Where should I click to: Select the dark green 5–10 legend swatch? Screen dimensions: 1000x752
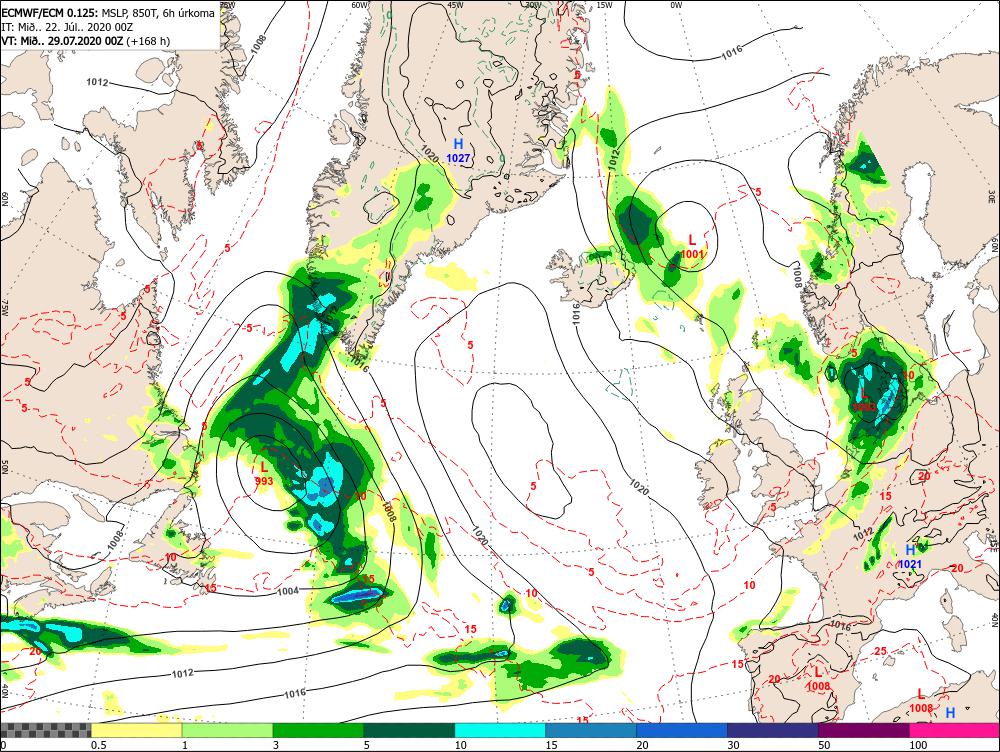(409, 730)
